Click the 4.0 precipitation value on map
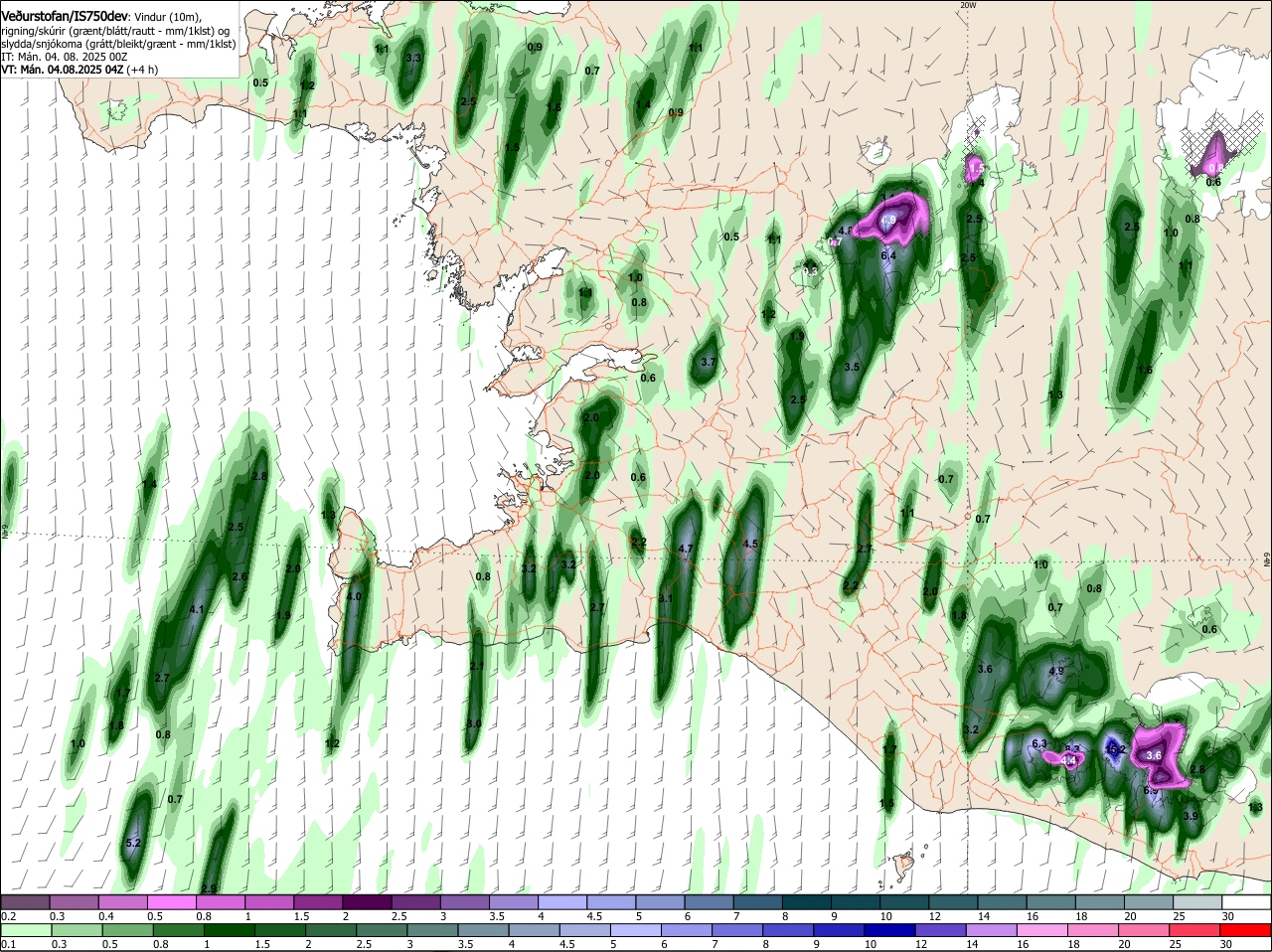The image size is (1272, 952). [x=354, y=596]
